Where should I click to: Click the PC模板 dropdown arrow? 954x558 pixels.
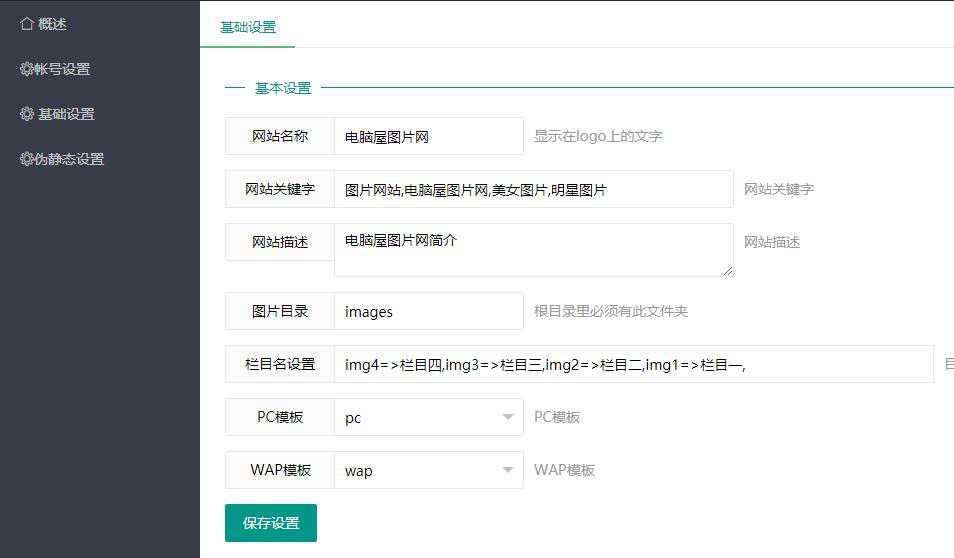(x=508, y=417)
